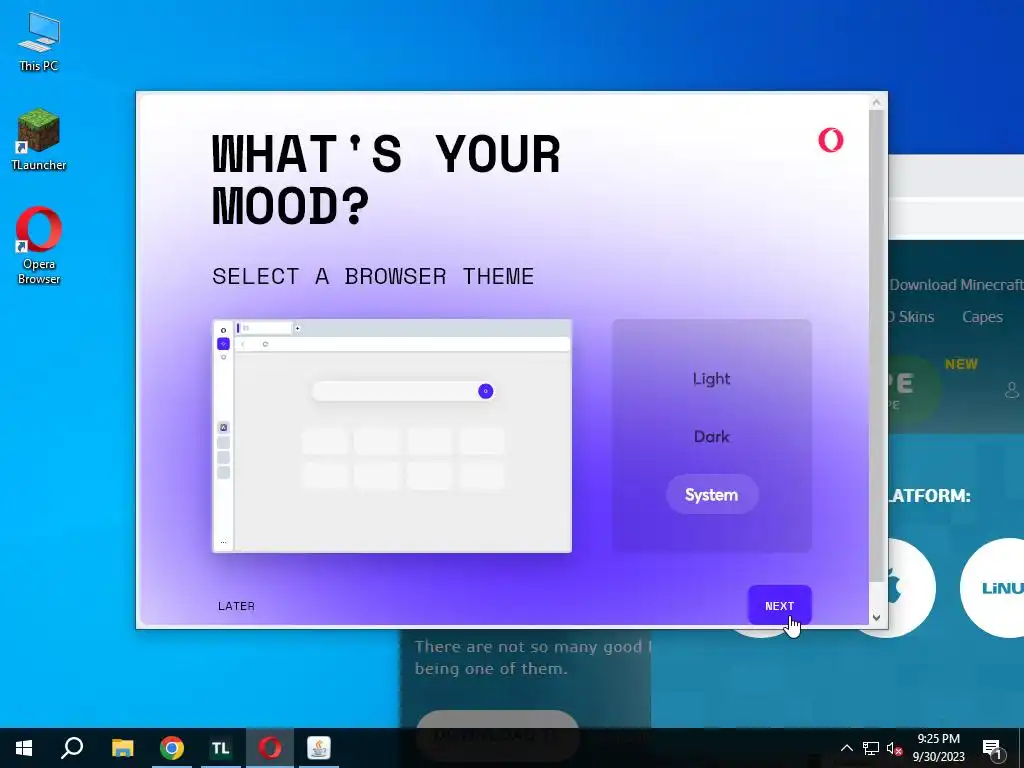Image resolution: width=1024 pixels, height=768 pixels.
Task: Click the LATER link
Action: coord(236,606)
